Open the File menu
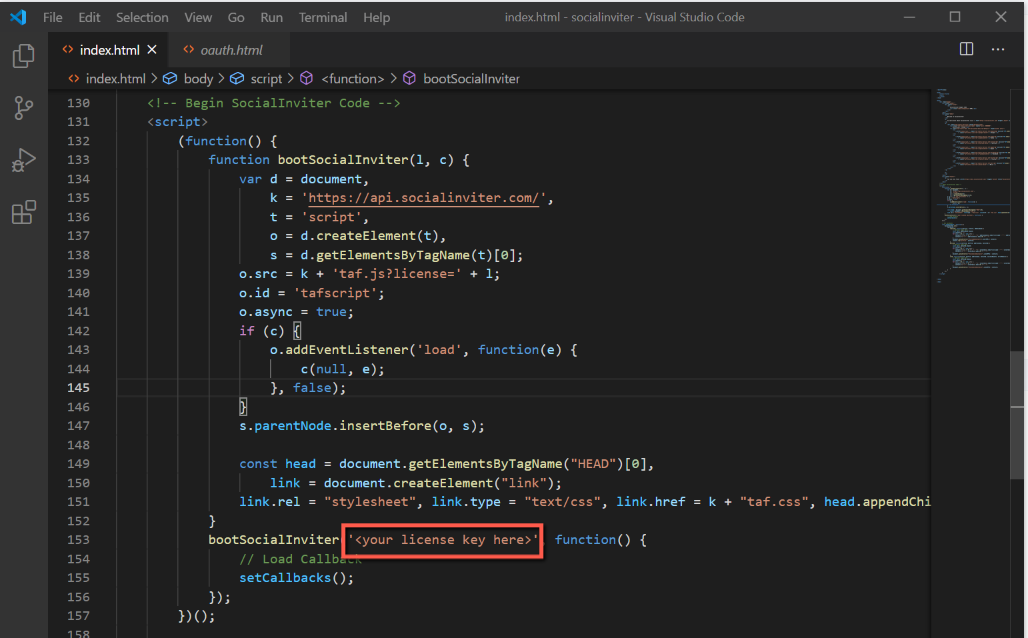 (x=52, y=17)
